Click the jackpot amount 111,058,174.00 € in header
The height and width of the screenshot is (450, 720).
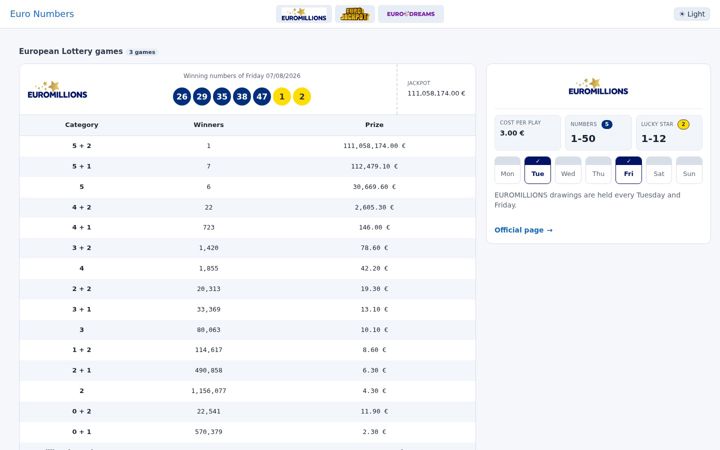point(436,93)
